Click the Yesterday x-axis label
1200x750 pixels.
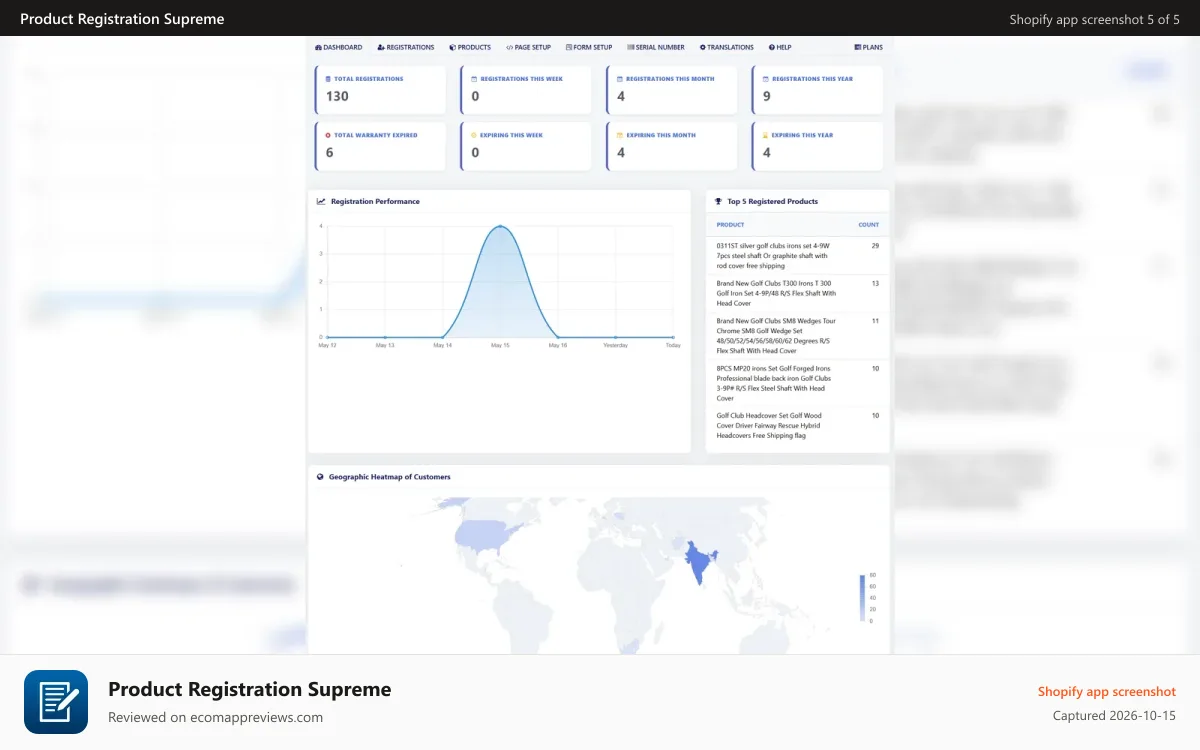pyautogui.click(x=615, y=345)
